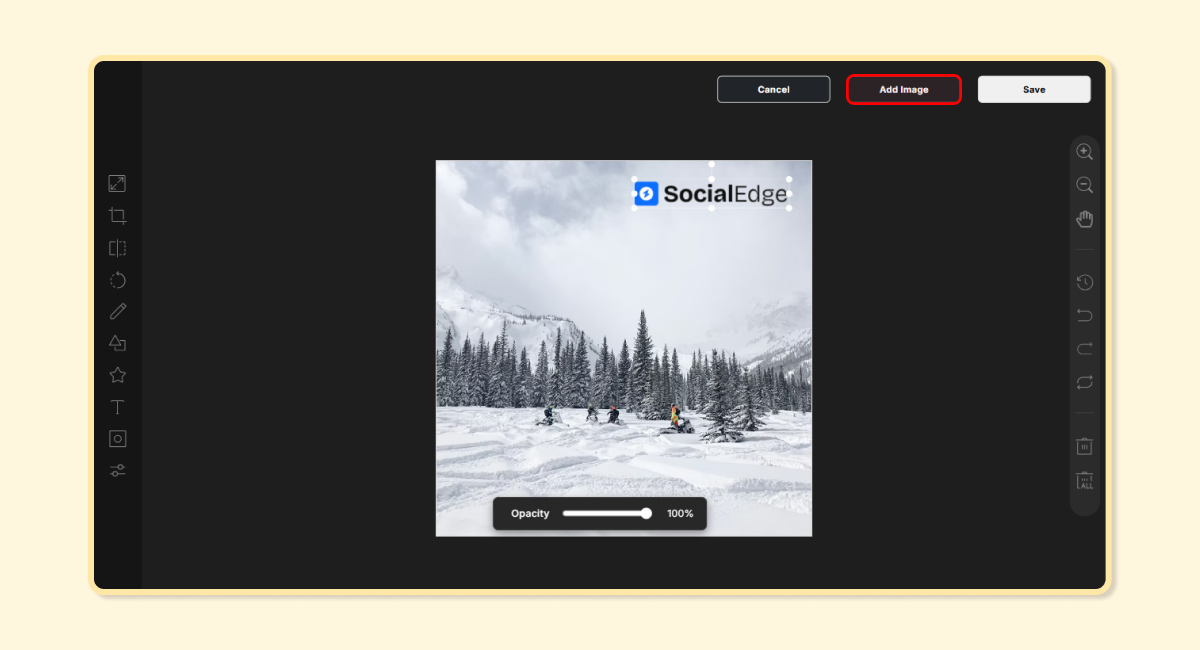Open the Frame tool
Viewport: 1200px width, 650px height.
(117, 438)
